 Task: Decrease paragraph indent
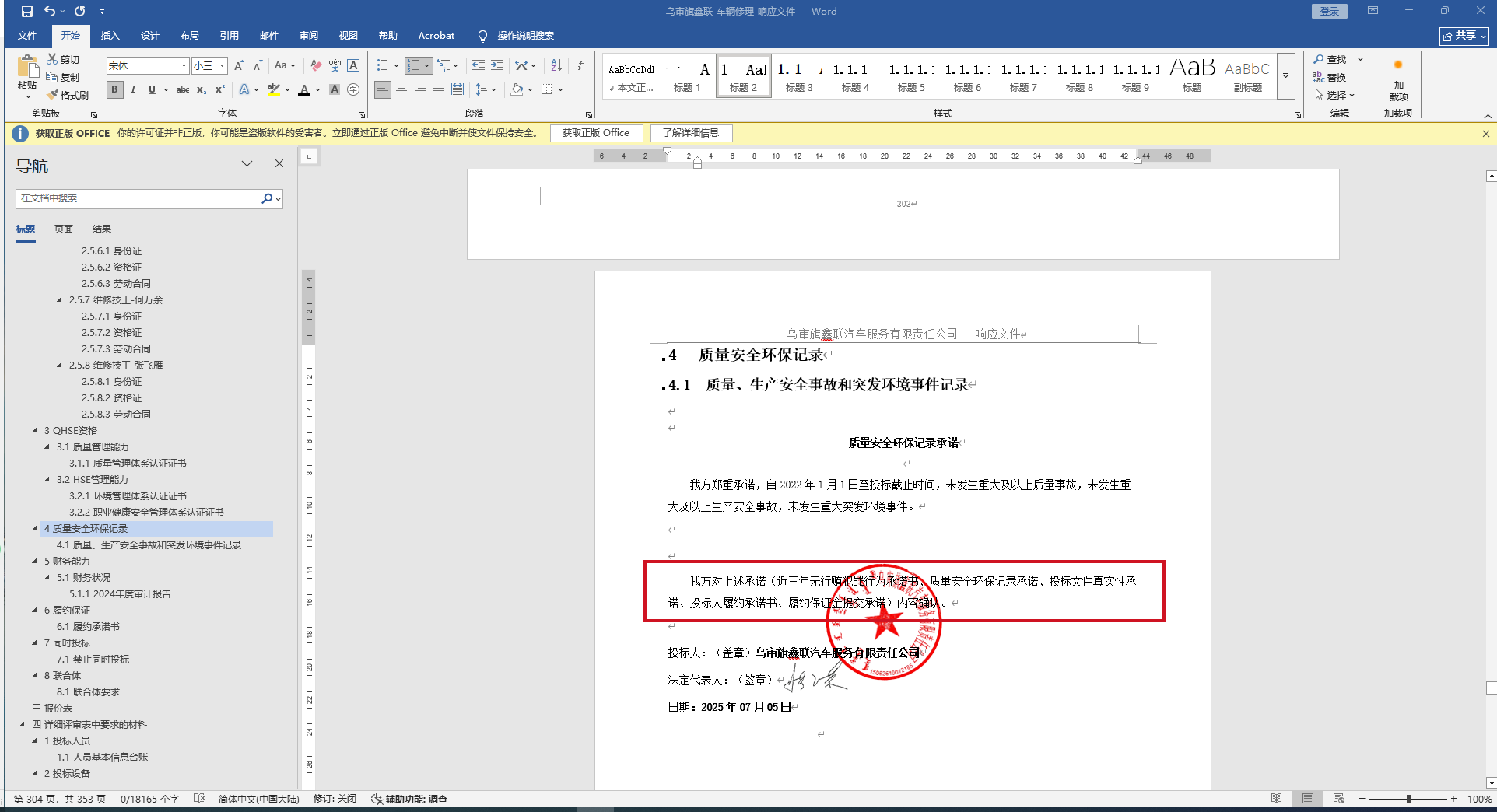click(x=479, y=65)
